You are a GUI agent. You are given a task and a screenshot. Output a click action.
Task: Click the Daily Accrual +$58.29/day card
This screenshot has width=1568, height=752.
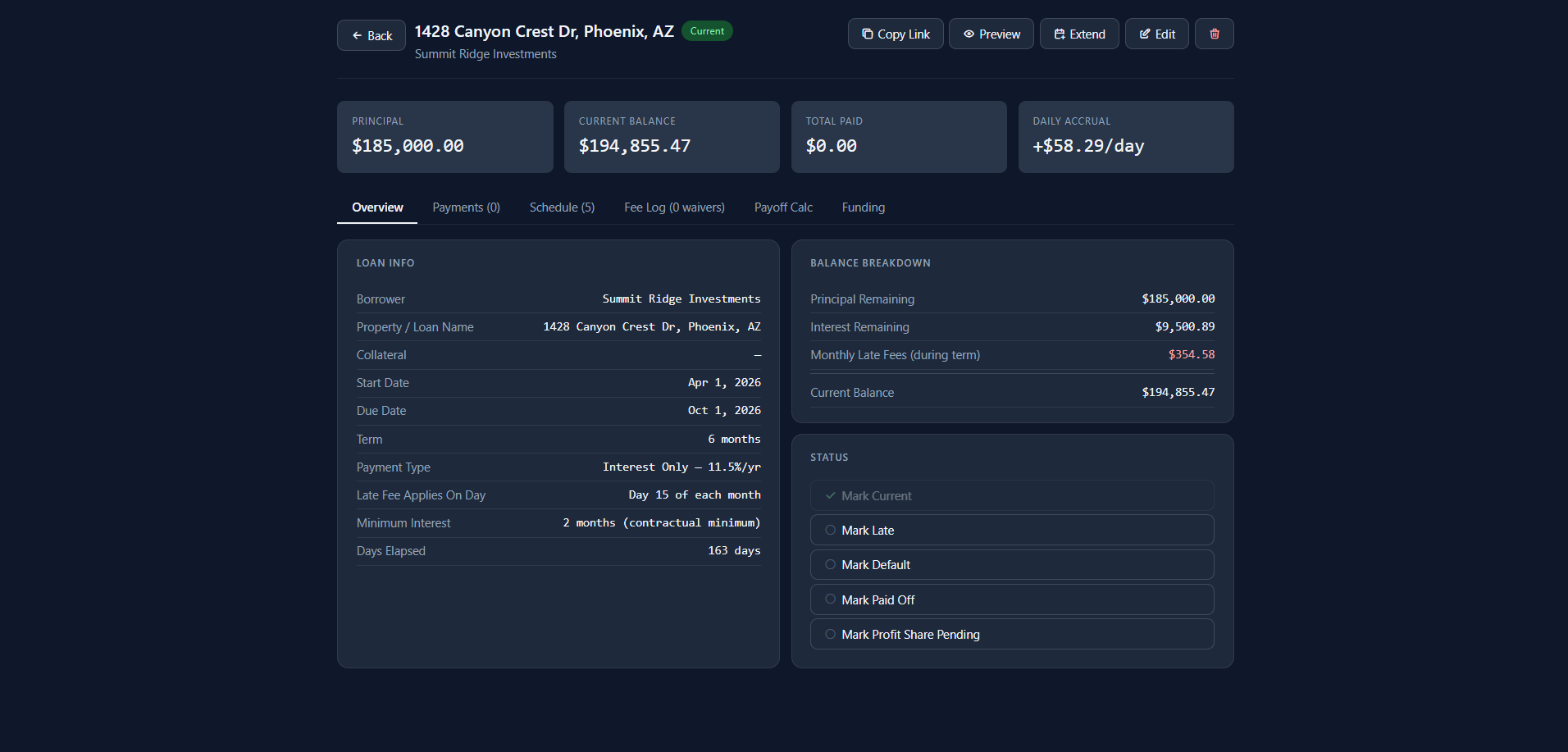click(1126, 137)
